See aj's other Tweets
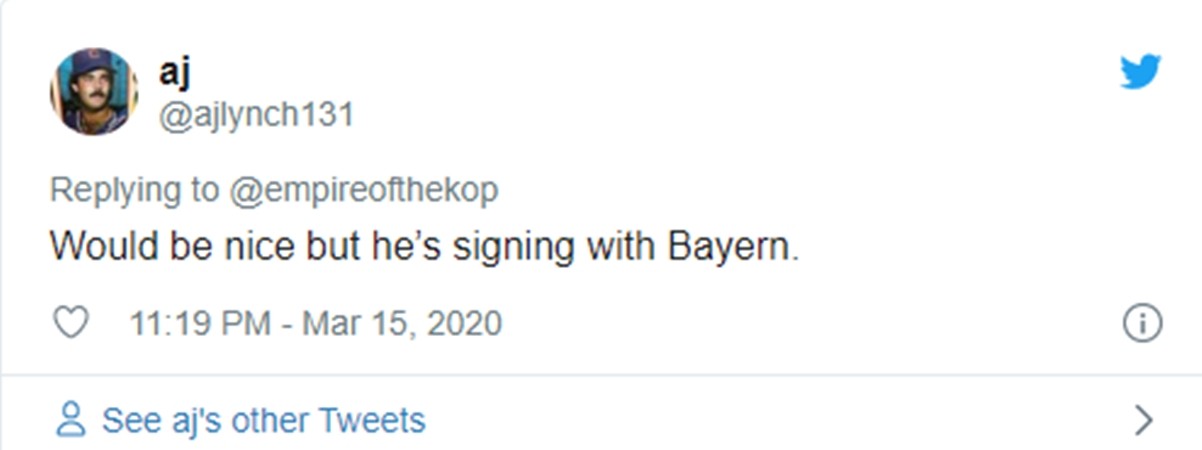Screen dimensions: 1202x450 [x=263, y=420]
